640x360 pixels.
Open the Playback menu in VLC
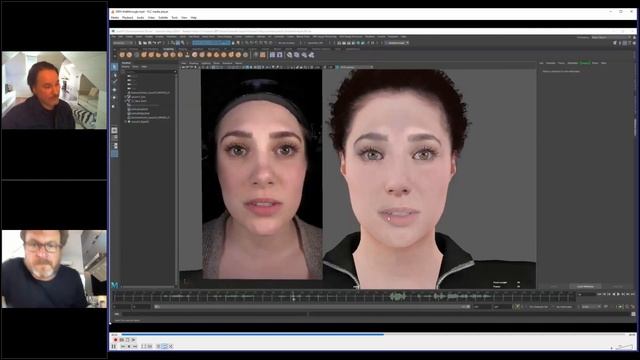(x=127, y=18)
